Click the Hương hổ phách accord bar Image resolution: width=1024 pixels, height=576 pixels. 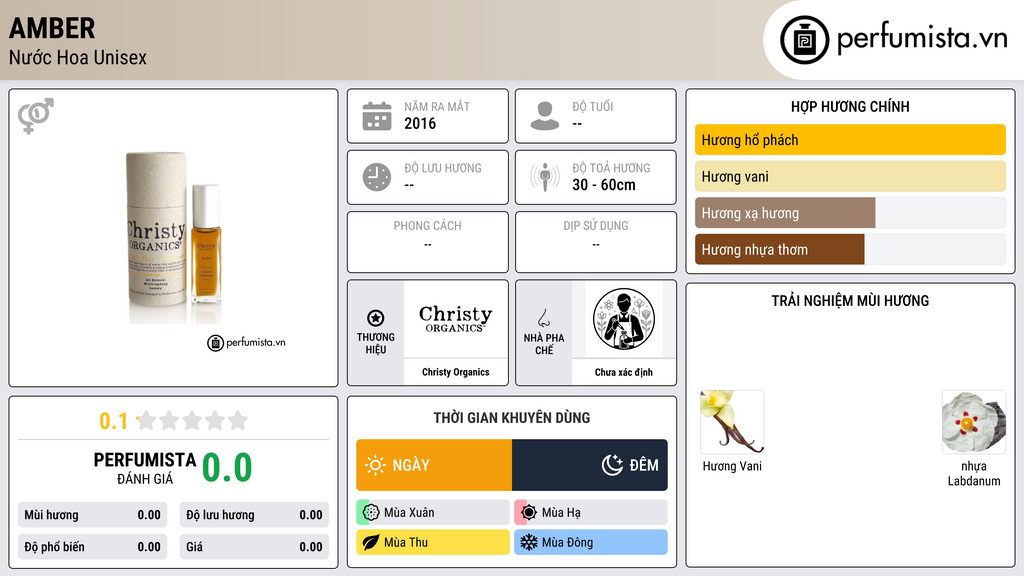click(850, 140)
